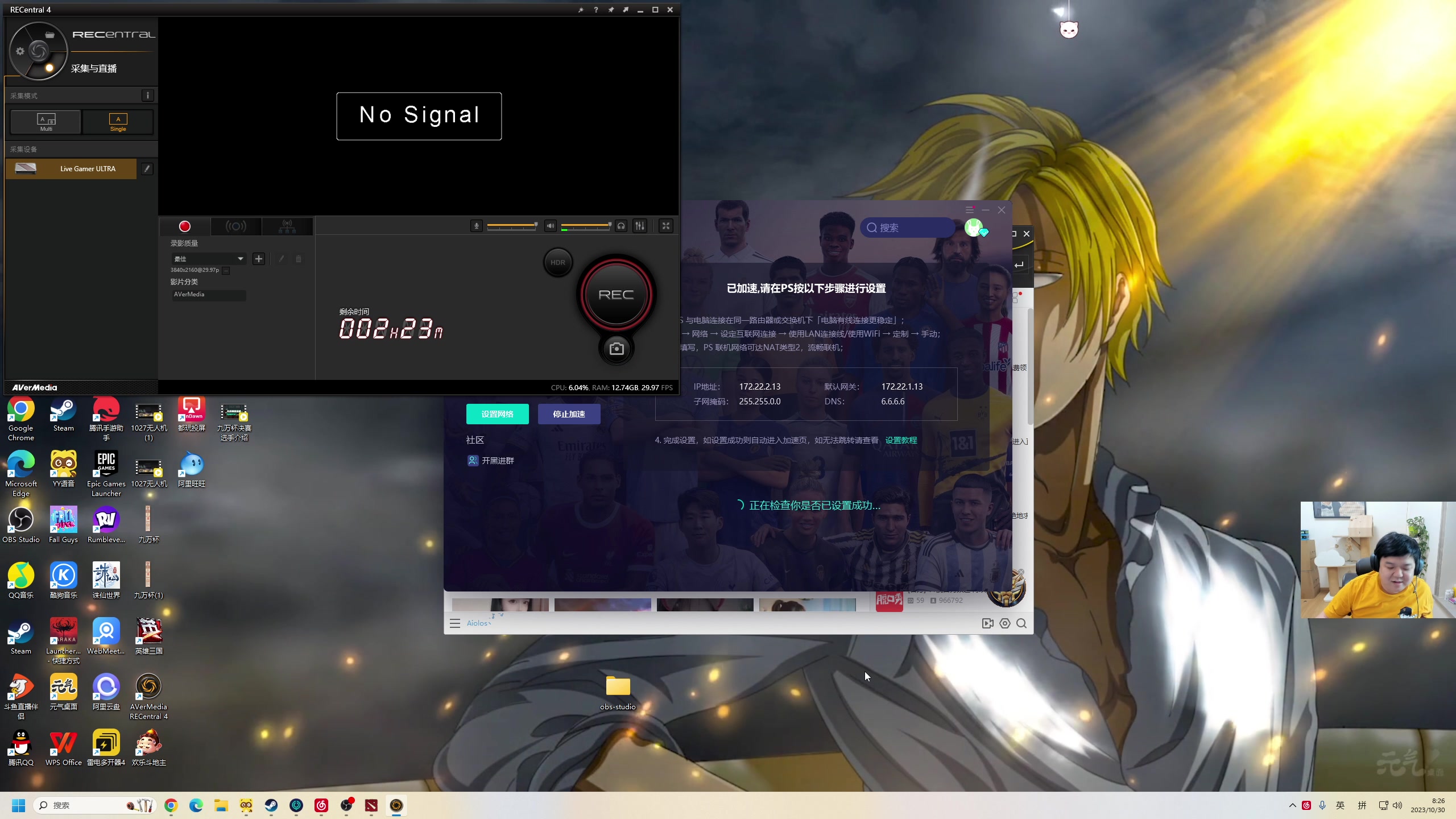Pin the RECentral window on top

611,10
